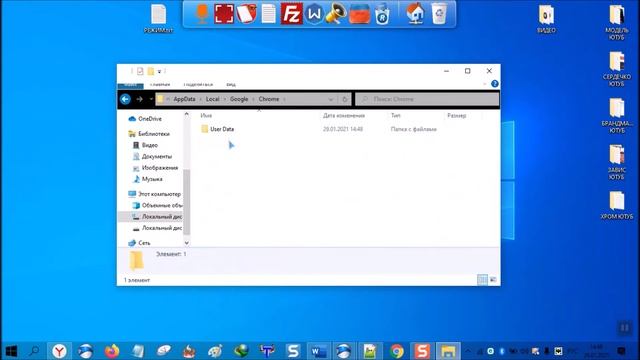Click the navigation pane scroll up arrow
Screen dimensions: 640x360
(187, 115)
